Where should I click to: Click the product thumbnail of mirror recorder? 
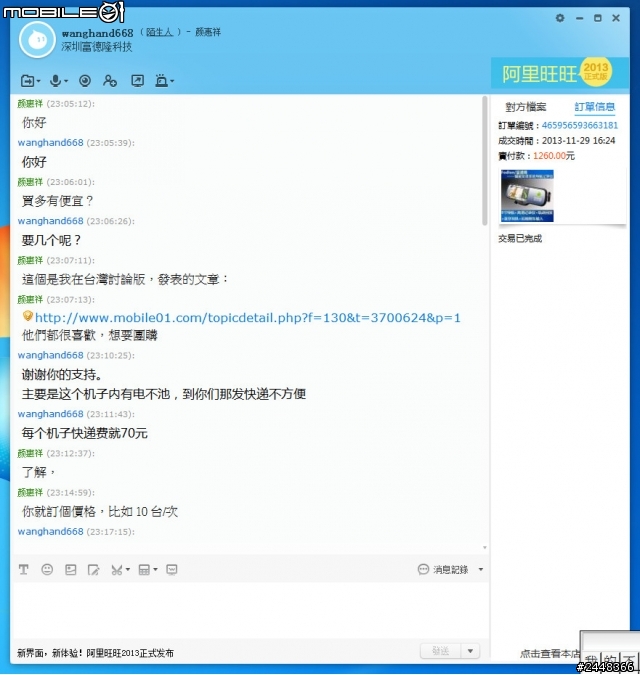click(527, 196)
